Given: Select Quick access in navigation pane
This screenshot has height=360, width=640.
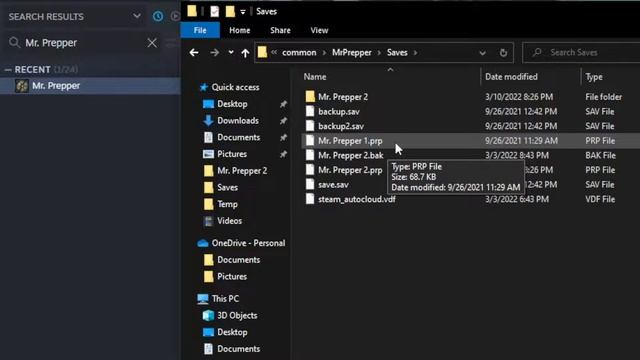Looking at the screenshot, I should [x=235, y=87].
